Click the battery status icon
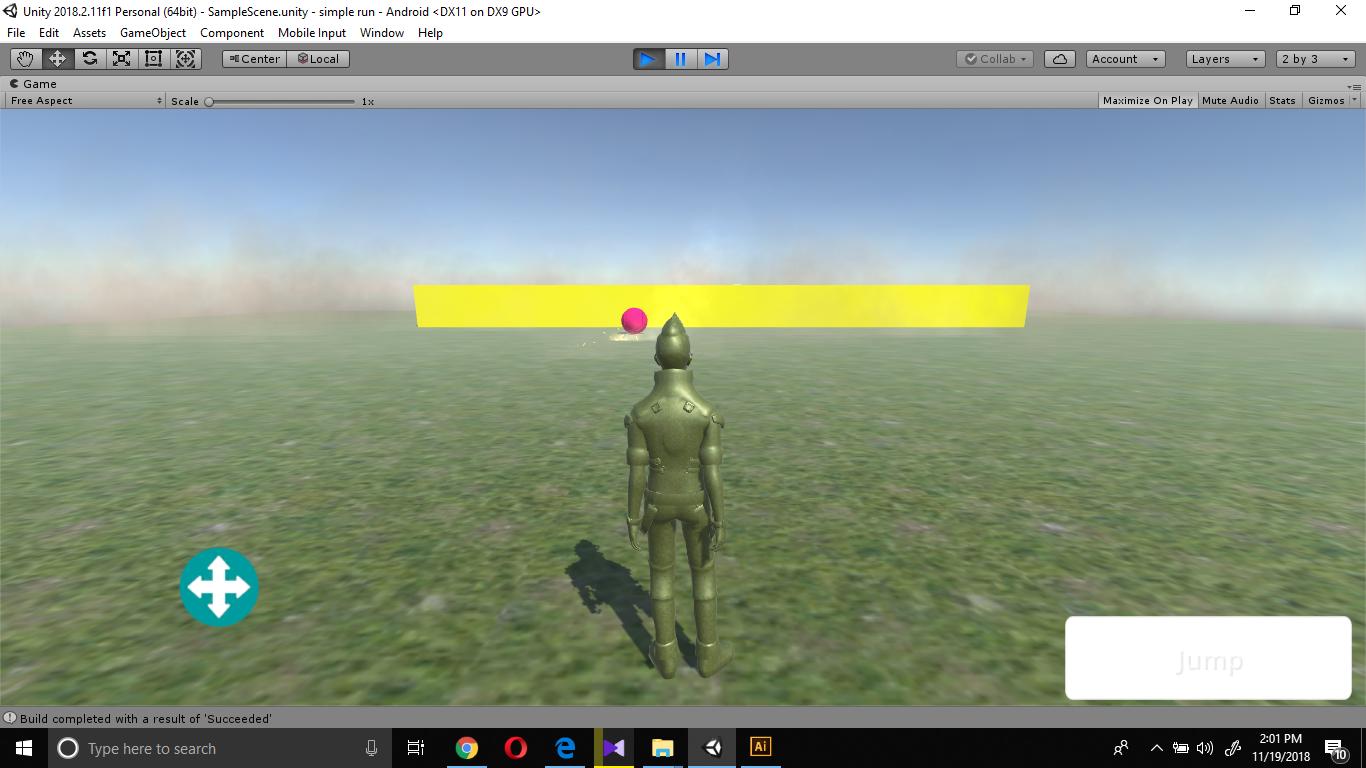 tap(1181, 748)
